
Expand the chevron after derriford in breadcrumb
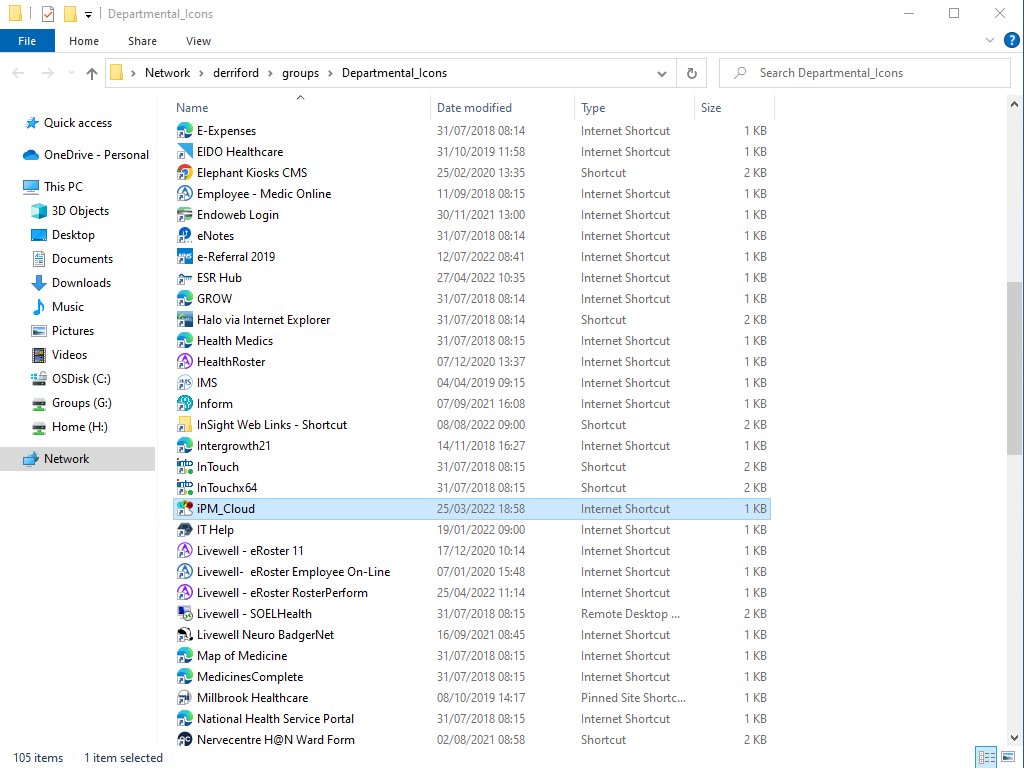pos(270,73)
